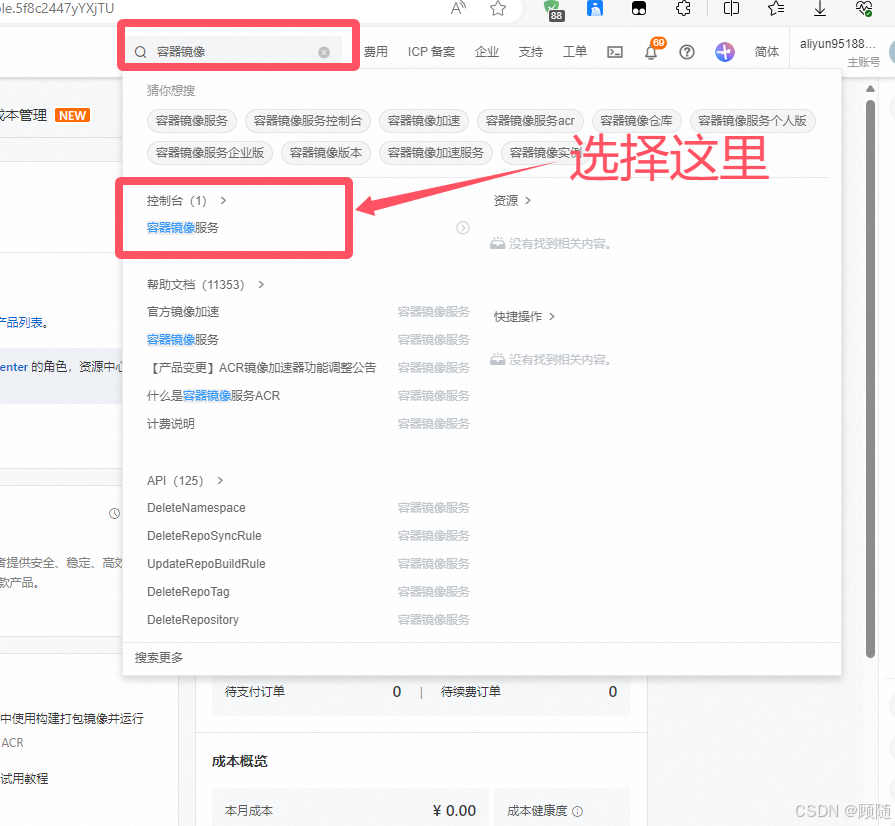Select suggestion 容器镜像服务个人版
This screenshot has height=826, width=895.
pyautogui.click(x=752, y=121)
